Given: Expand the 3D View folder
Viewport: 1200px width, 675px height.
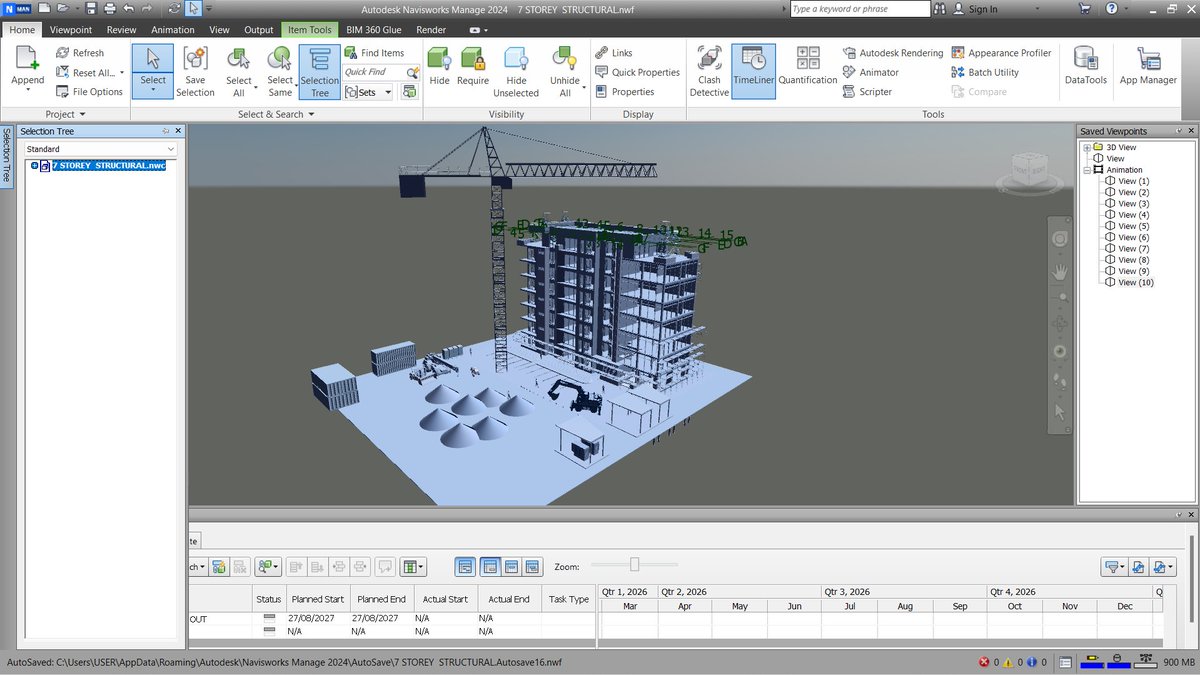Looking at the screenshot, I should (1087, 147).
